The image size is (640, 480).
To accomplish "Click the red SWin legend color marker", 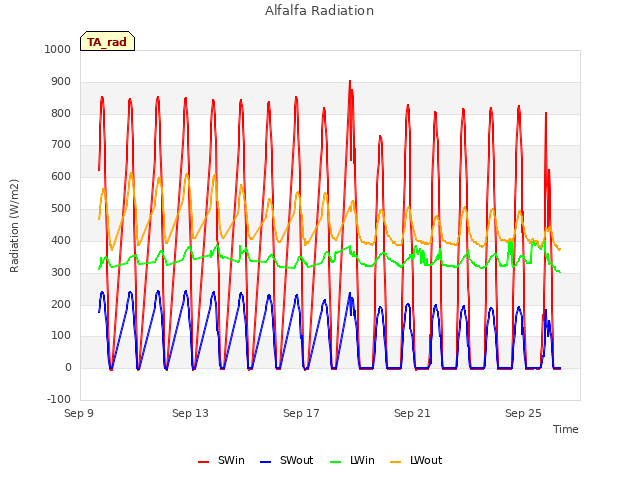I will click(203, 462).
